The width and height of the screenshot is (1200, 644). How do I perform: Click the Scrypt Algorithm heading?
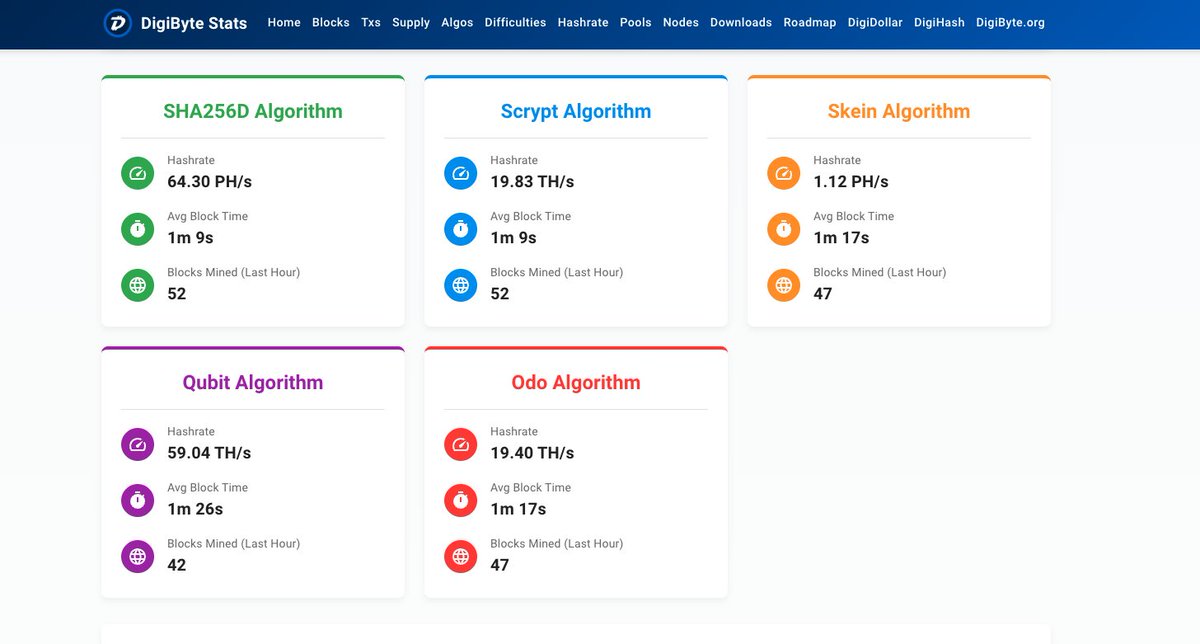(x=576, y=111)
